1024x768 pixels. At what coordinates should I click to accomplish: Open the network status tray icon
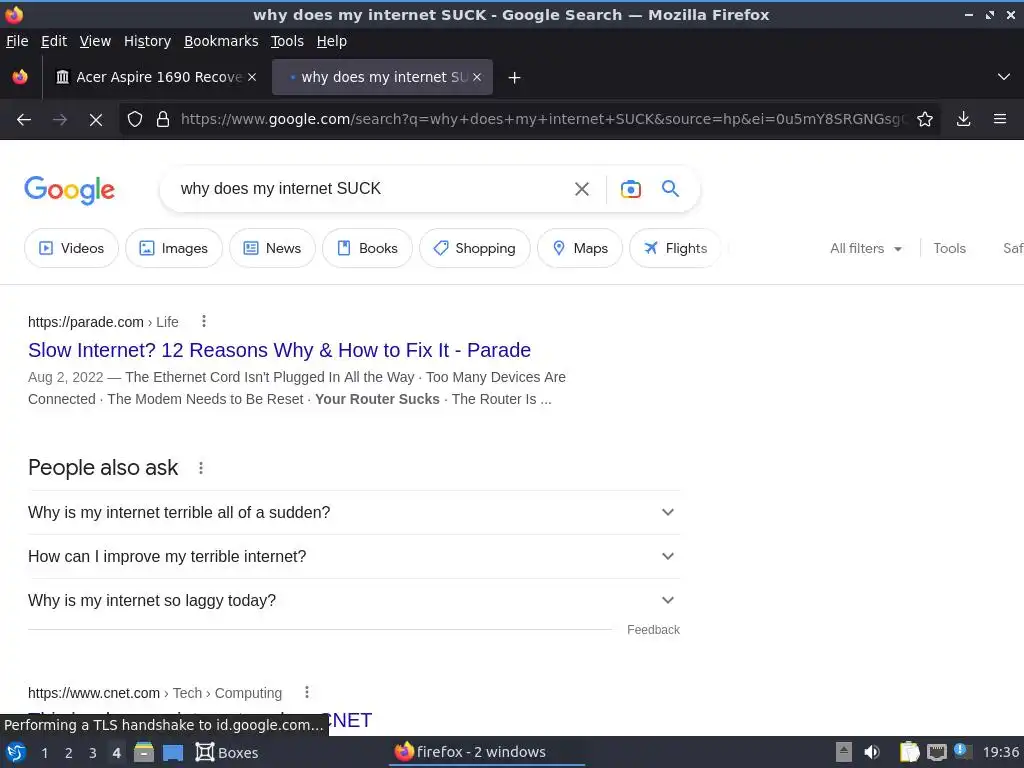click(936, 752)
